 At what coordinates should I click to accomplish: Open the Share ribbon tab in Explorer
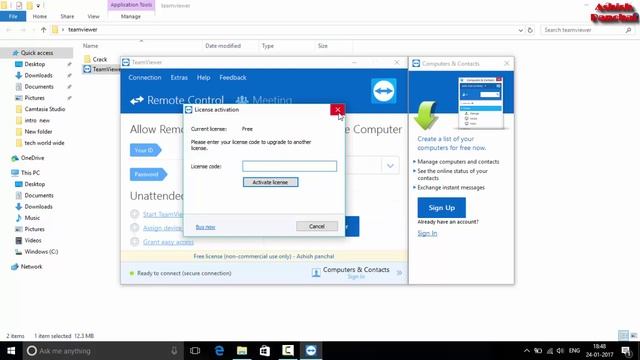tap(67, 16)
